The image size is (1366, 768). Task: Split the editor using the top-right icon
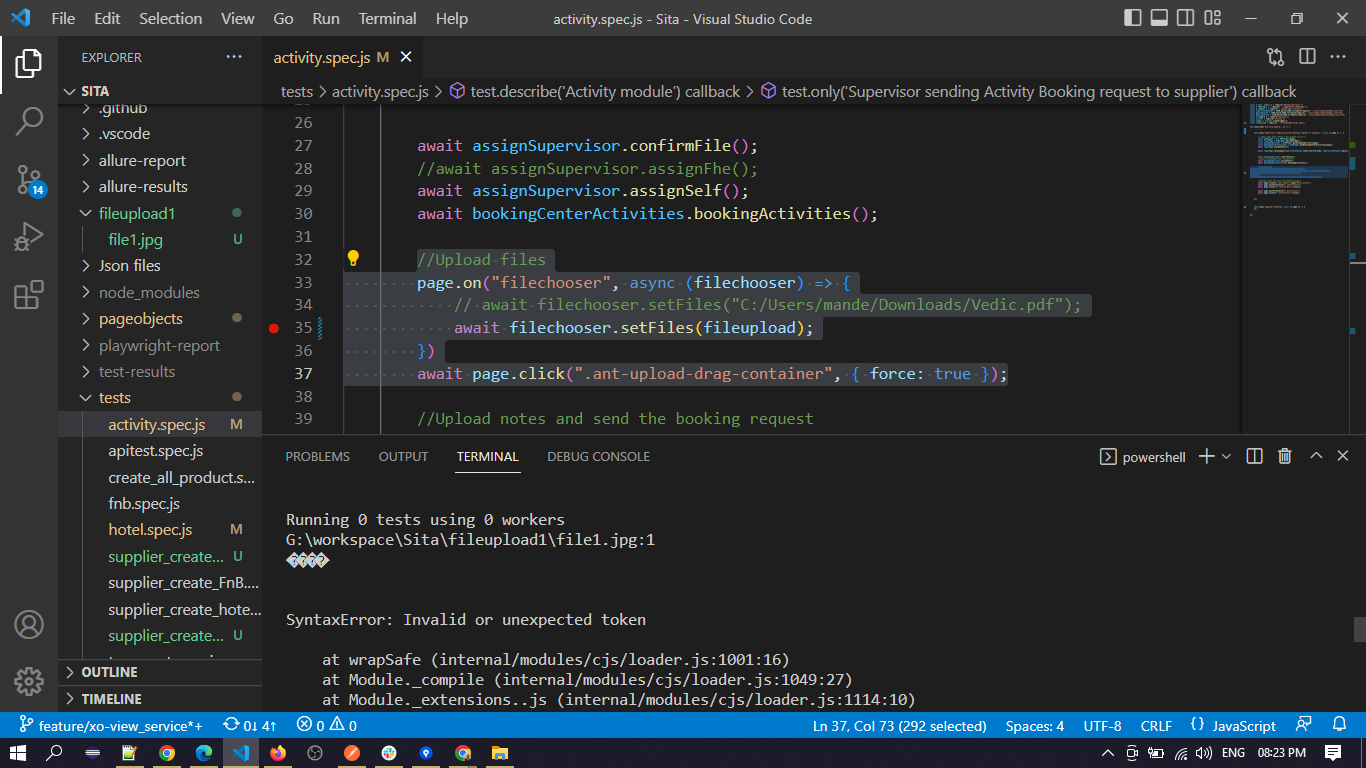pyautogui.click(x=1307, y=57)
